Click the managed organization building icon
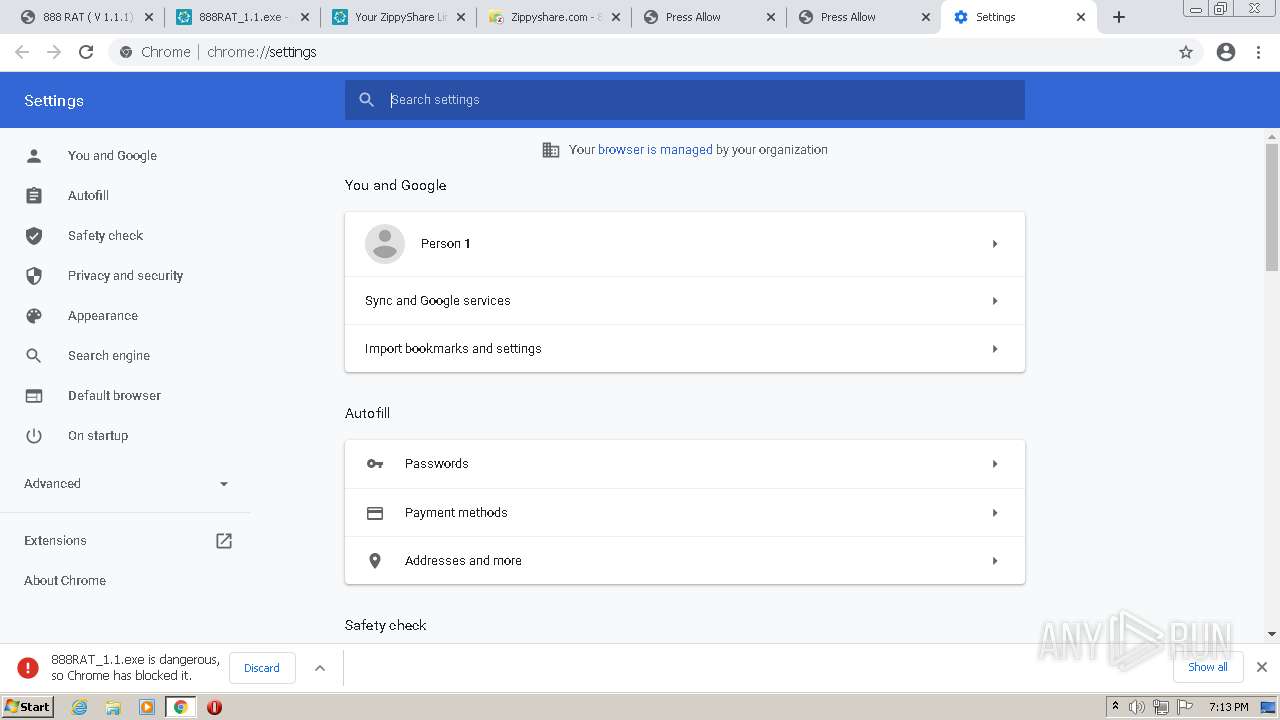Viewport: 1280px width, 720px height. pyautogui.click(x=551, y=150)
